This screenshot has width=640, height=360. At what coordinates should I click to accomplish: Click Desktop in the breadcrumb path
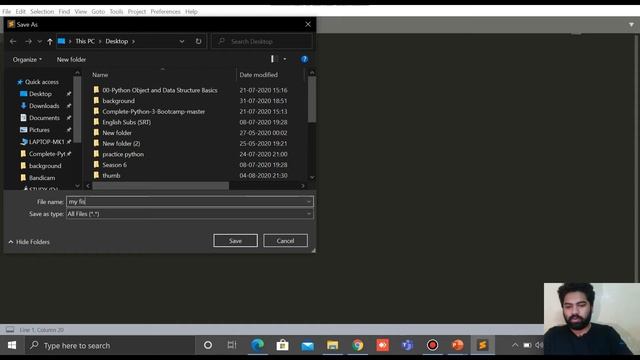pos(117,41)
